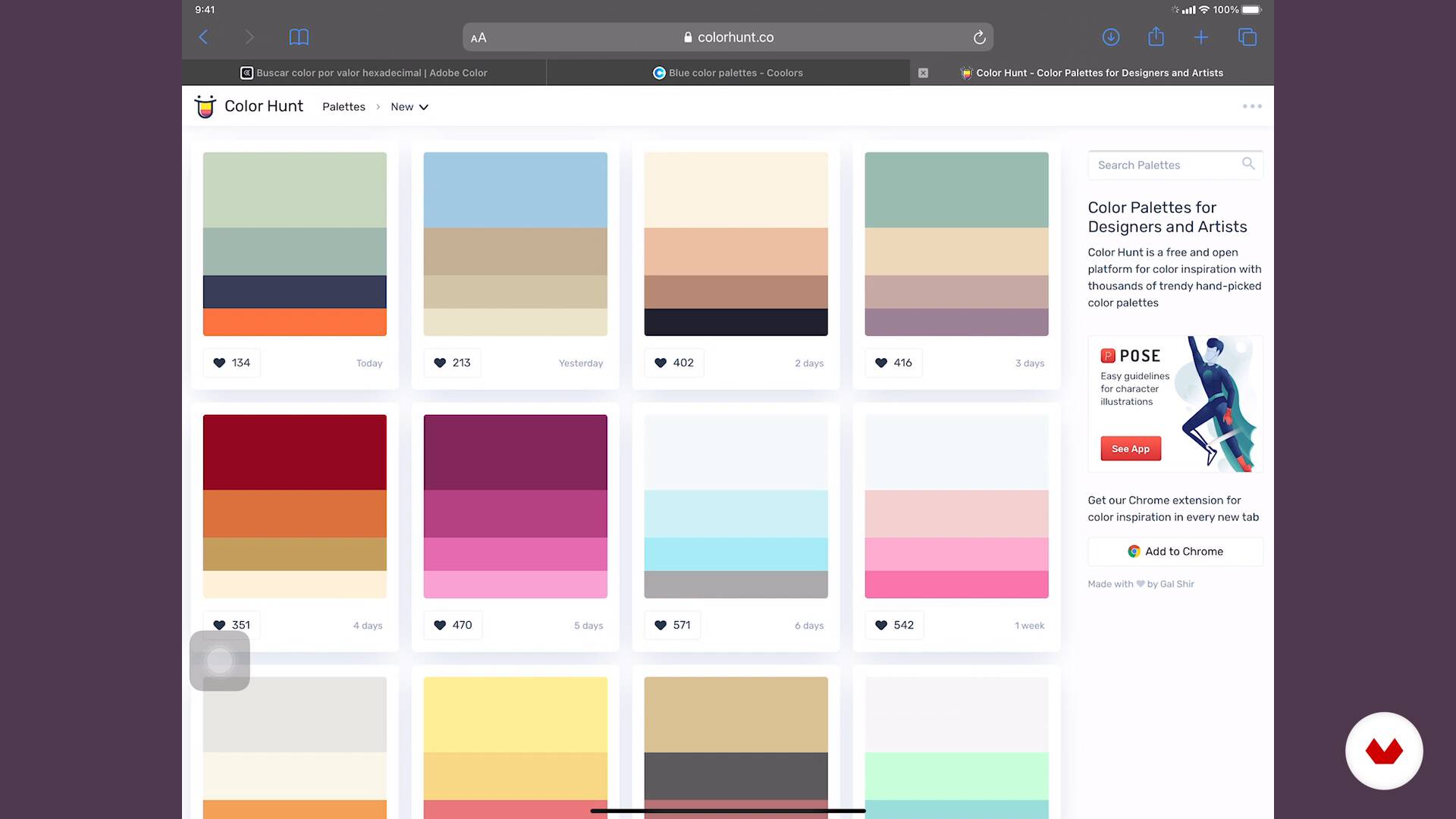Select the dark navy swatch in first palette

tap(294, 292)
